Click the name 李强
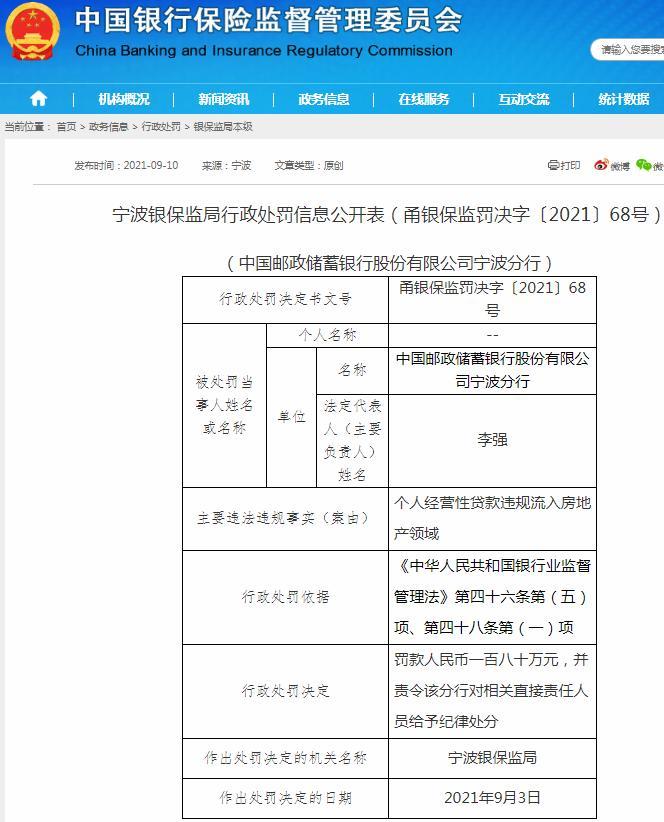The height and width of the screenshot is (822, 664). coord(492,440)
